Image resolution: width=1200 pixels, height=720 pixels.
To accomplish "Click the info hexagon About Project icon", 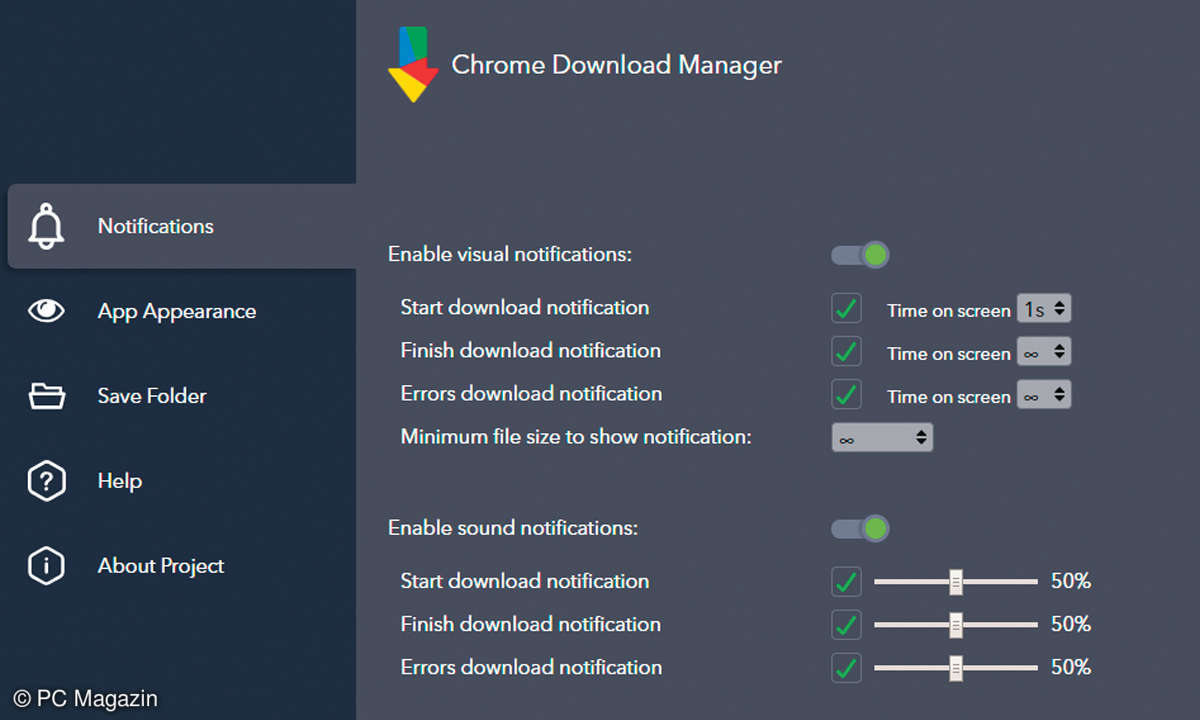I will click(x=46, y=566).
